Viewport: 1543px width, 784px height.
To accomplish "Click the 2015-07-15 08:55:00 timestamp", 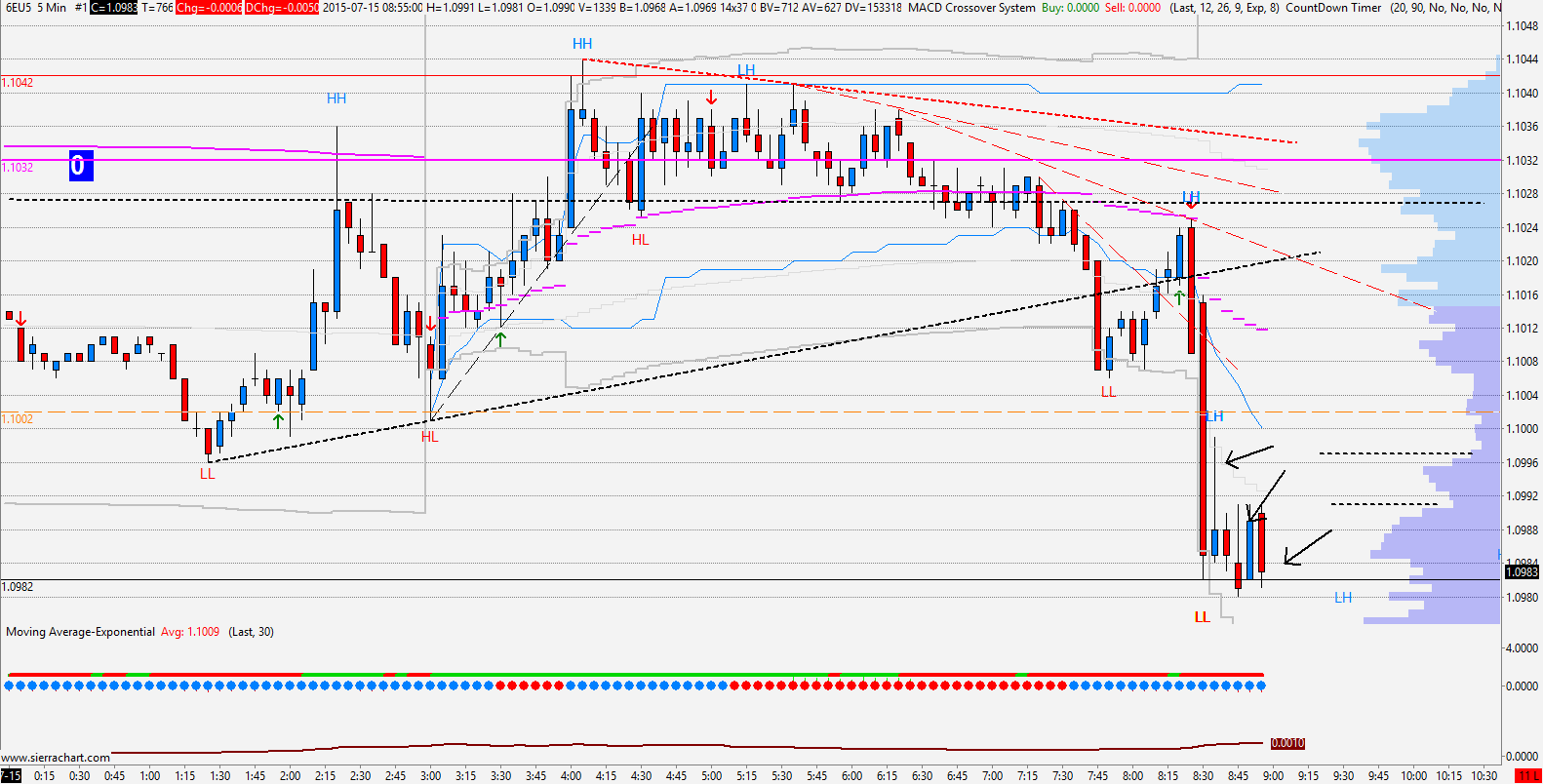I will click(373, 8).
